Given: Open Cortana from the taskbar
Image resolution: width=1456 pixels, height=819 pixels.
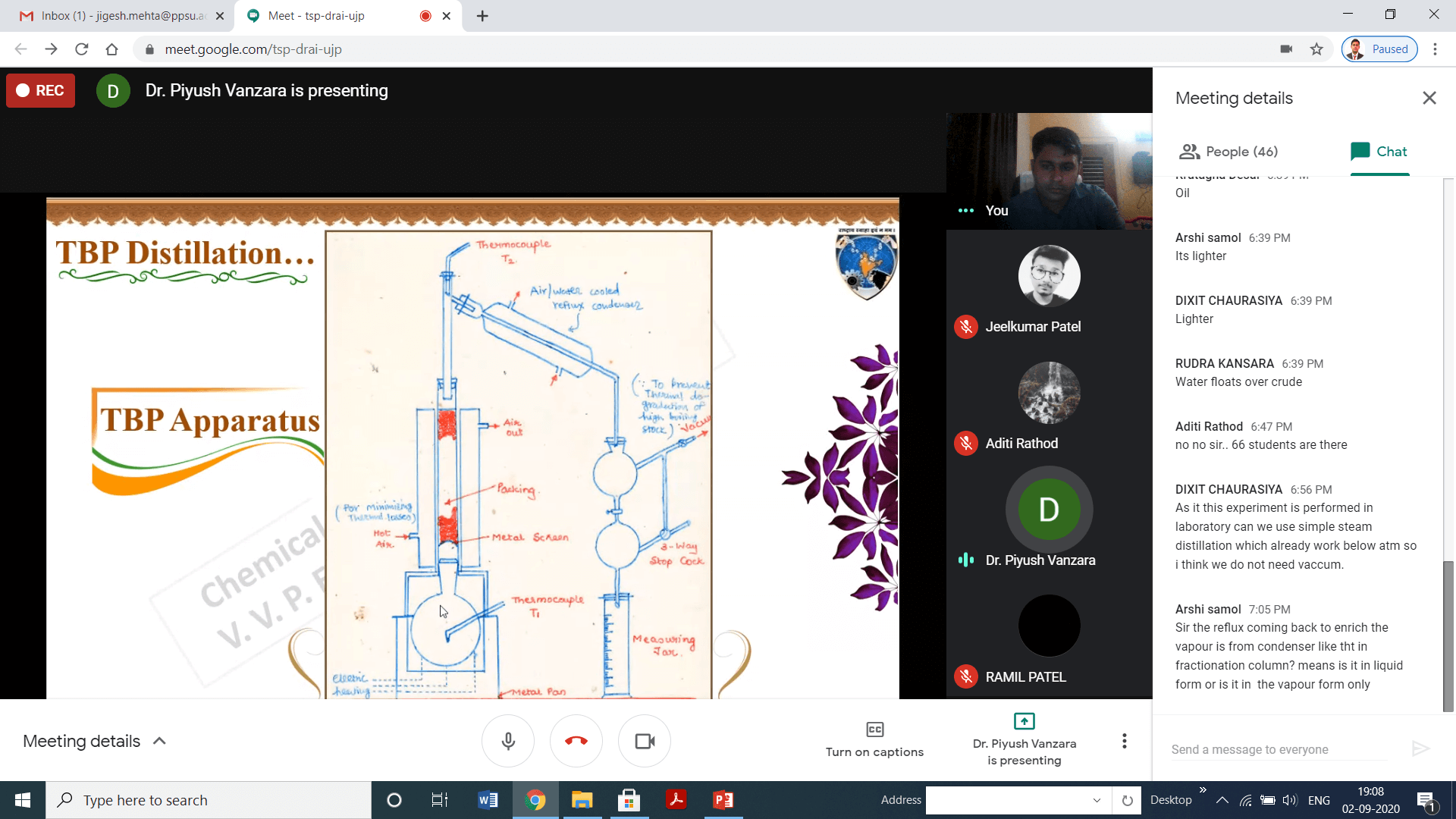Looking at the screenshot, I should (394, 800).
